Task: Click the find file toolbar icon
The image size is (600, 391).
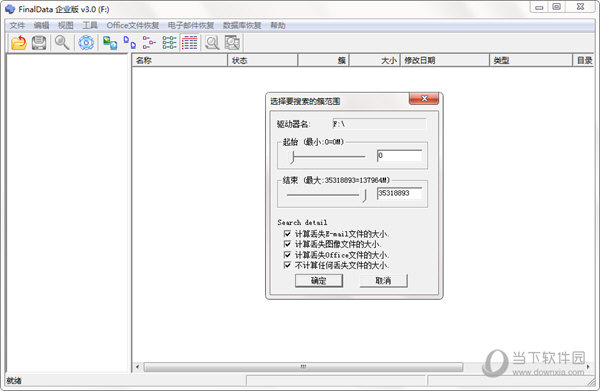Action: tap(212, 43)
